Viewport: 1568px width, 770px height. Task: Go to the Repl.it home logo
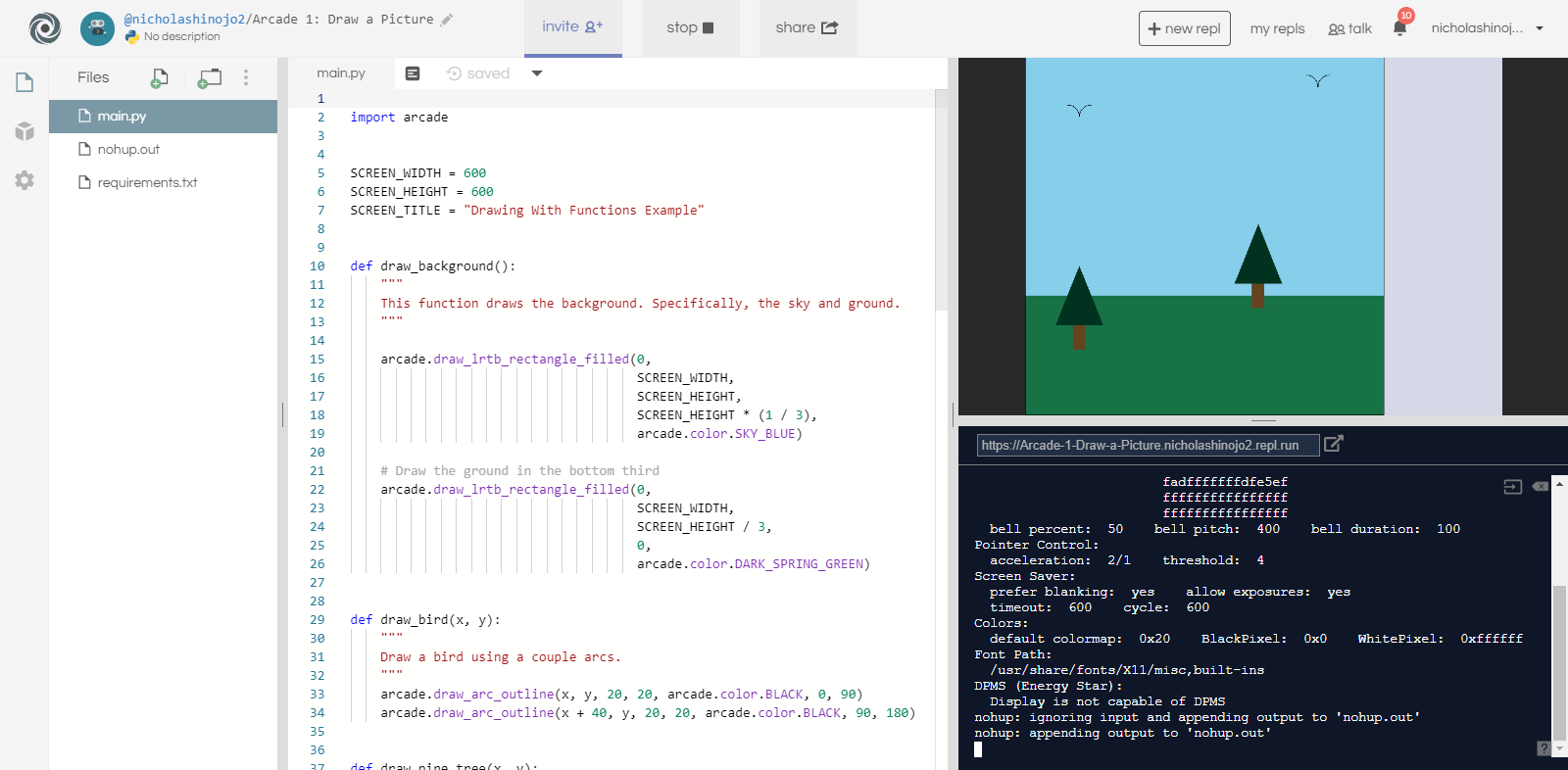pyautogui.click(x=45, y=28)
